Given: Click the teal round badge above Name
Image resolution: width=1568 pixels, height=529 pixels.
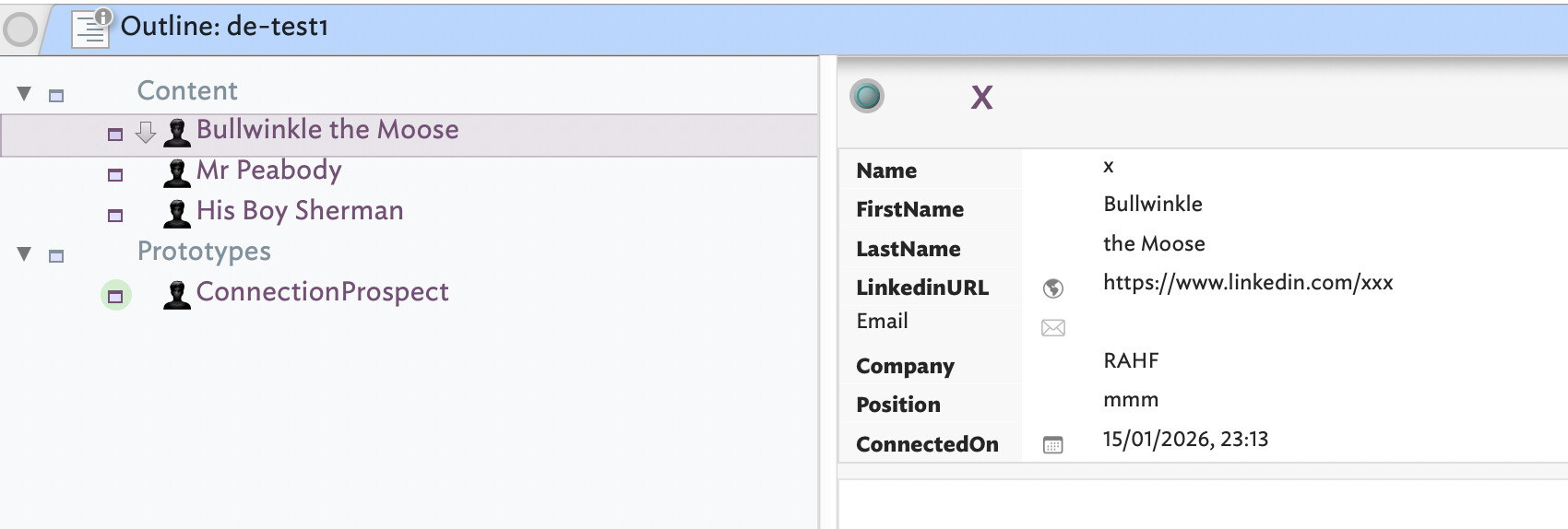Looking at the screenshot, I should click(x=867, y=96).
